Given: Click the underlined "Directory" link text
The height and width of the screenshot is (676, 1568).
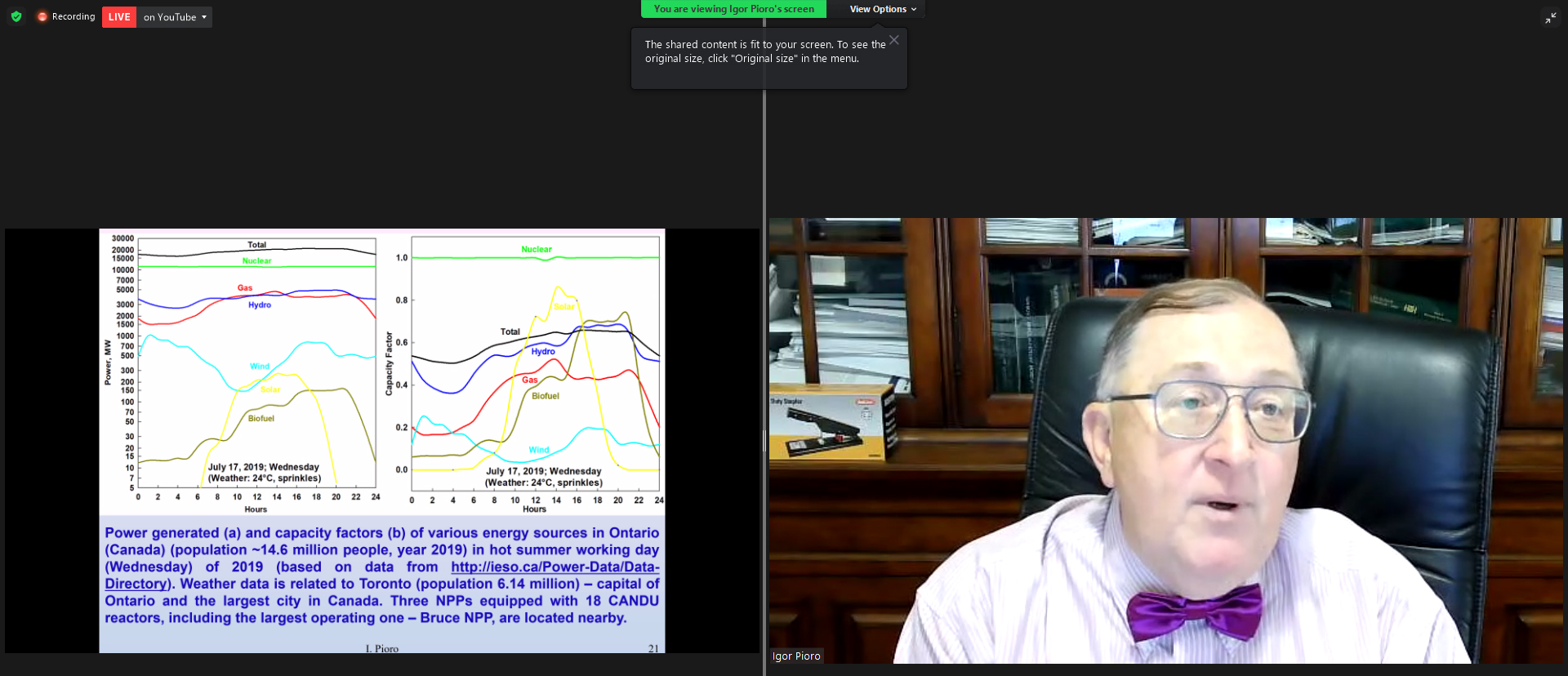Looking at the screenshot, I should pyautogui.click(x=136, y=584).
